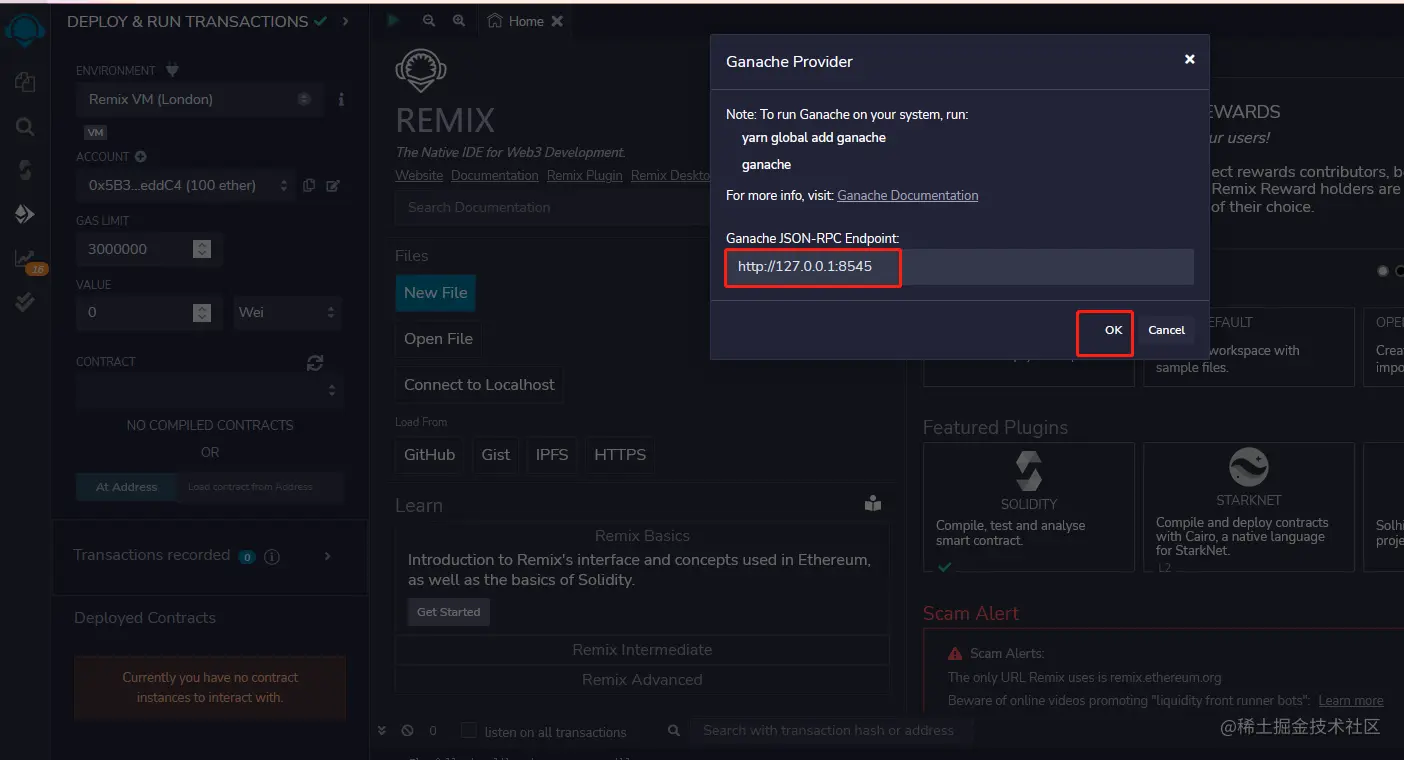Zoom in the editor font
1404x760 pixels.
pos(459,21)
